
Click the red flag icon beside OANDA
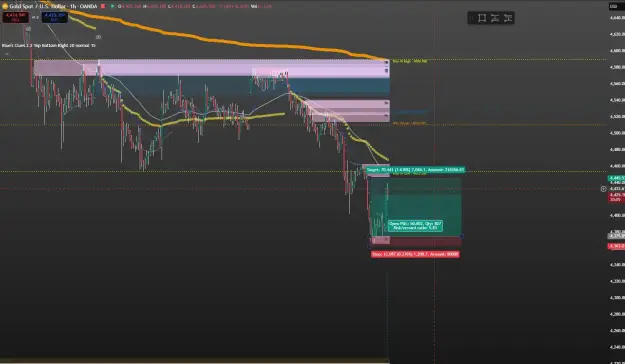click(x=103, y=6)
